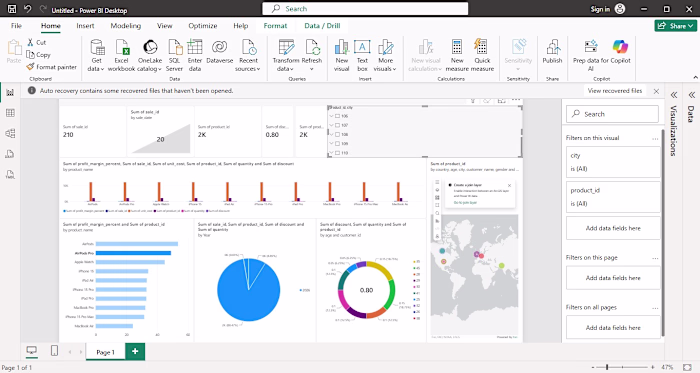Viewport: 700px width, 373px height.
Task: Click Sign in
Action: pyautogui.click(x=600, y=9)
